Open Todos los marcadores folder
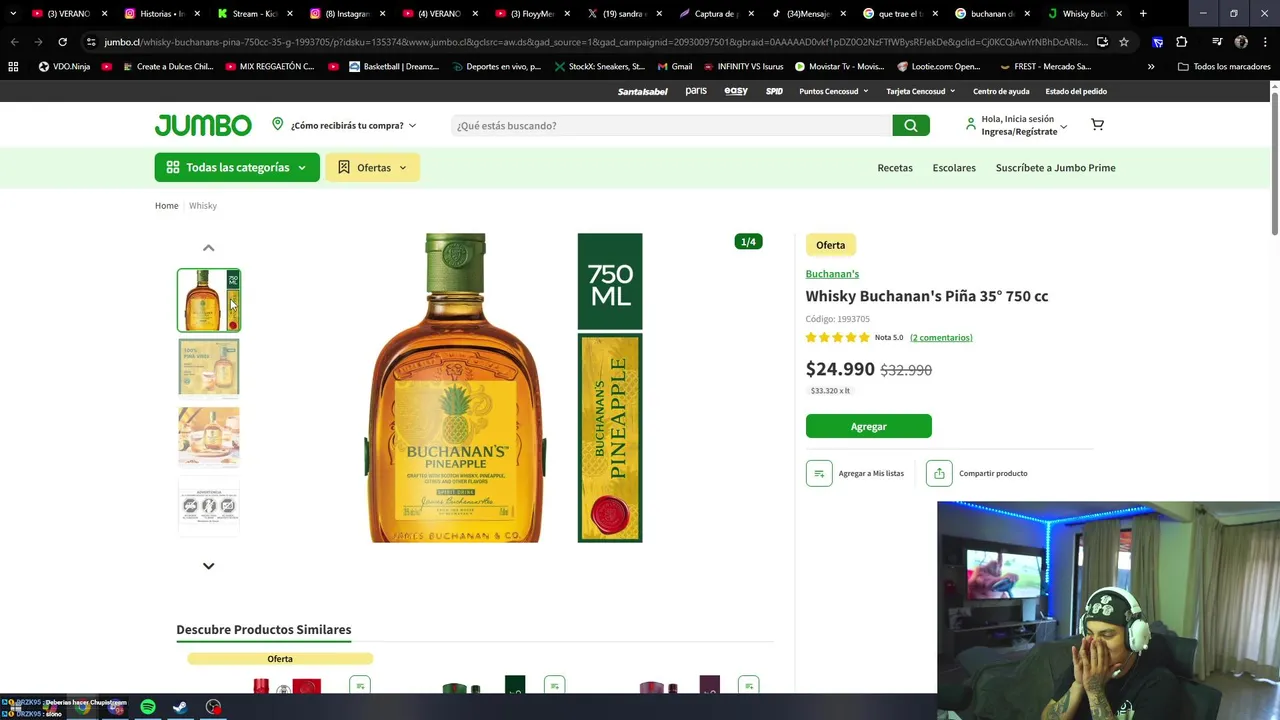This screenshot has height=720, width=1280. [x=1224, y=66]
